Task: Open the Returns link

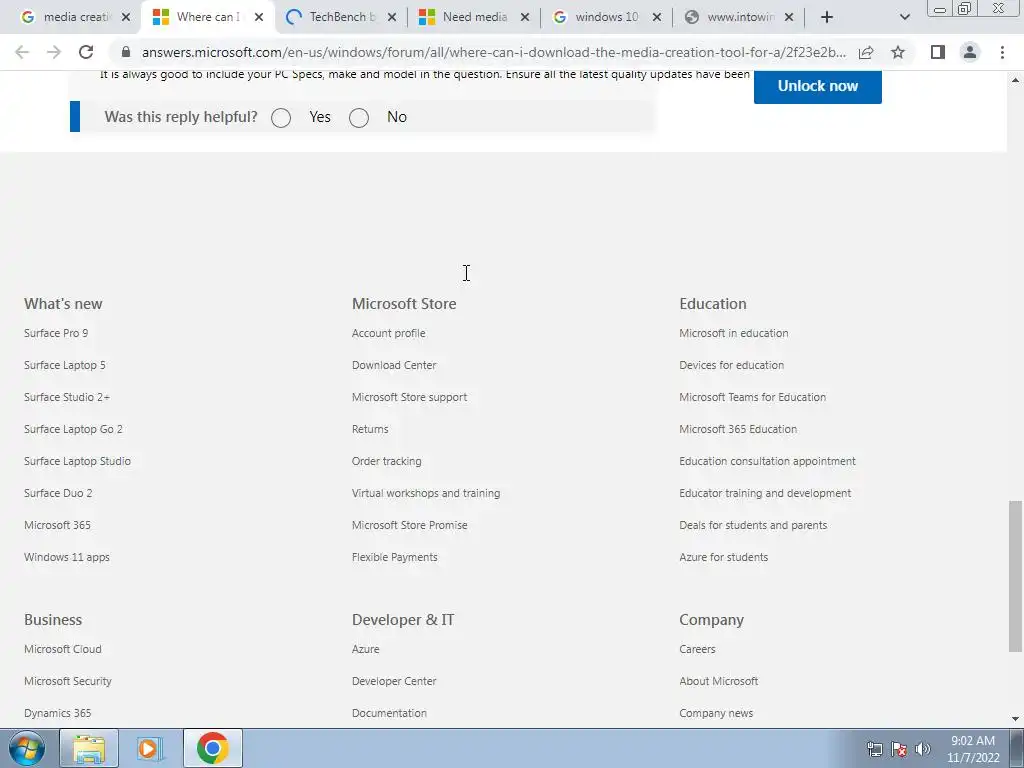Action: [x=370, y=429]
